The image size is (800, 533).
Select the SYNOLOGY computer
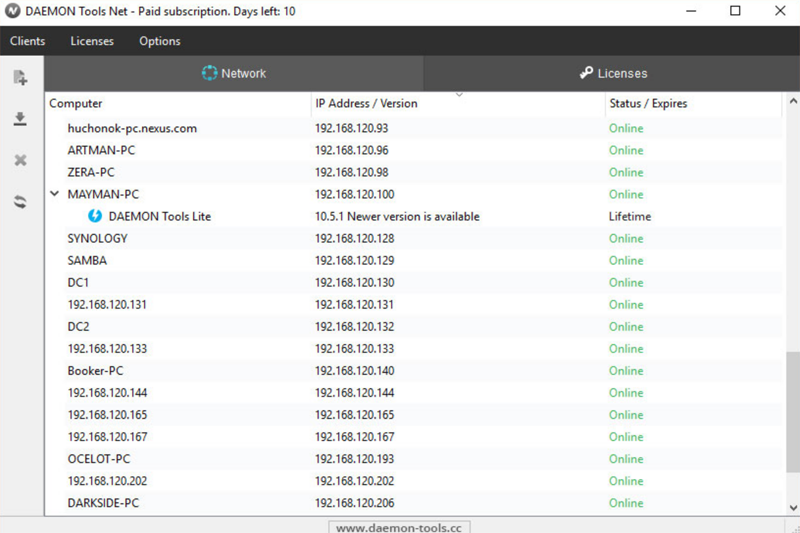[97, 238]
